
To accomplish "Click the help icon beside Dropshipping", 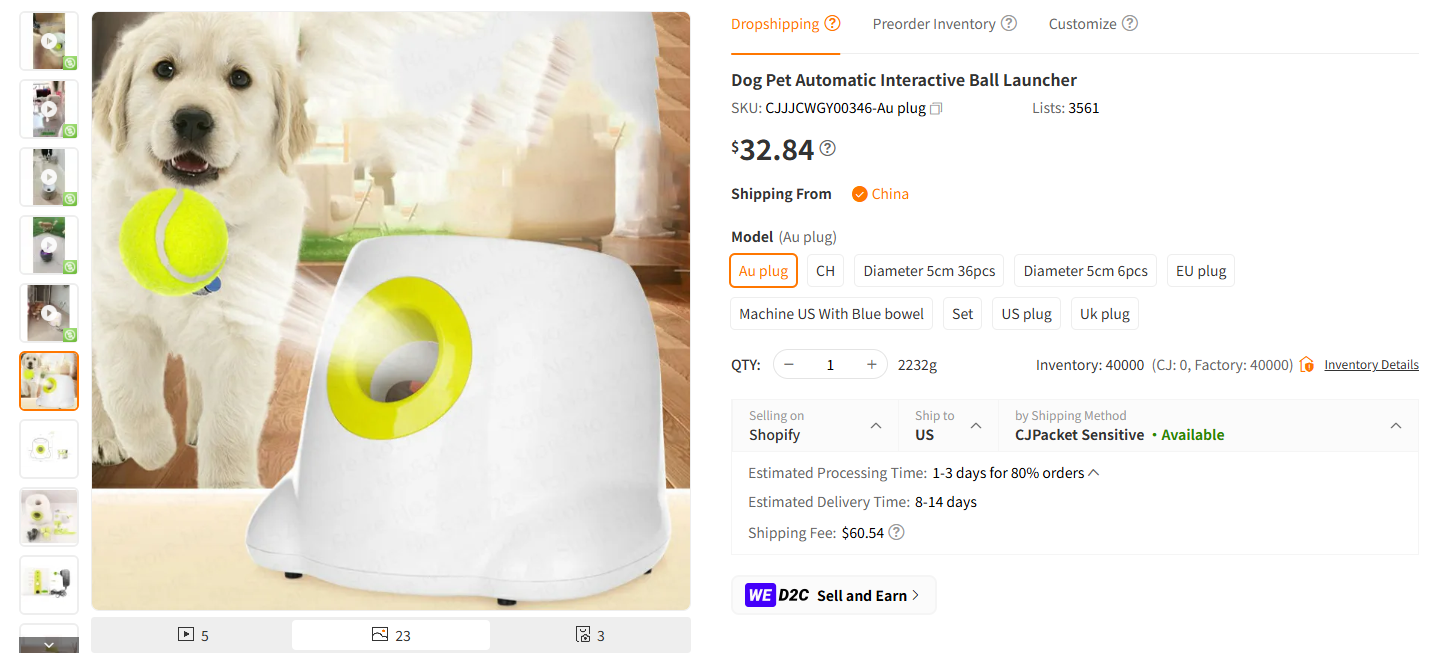I will pyautogui.click(x=832, y=23).
